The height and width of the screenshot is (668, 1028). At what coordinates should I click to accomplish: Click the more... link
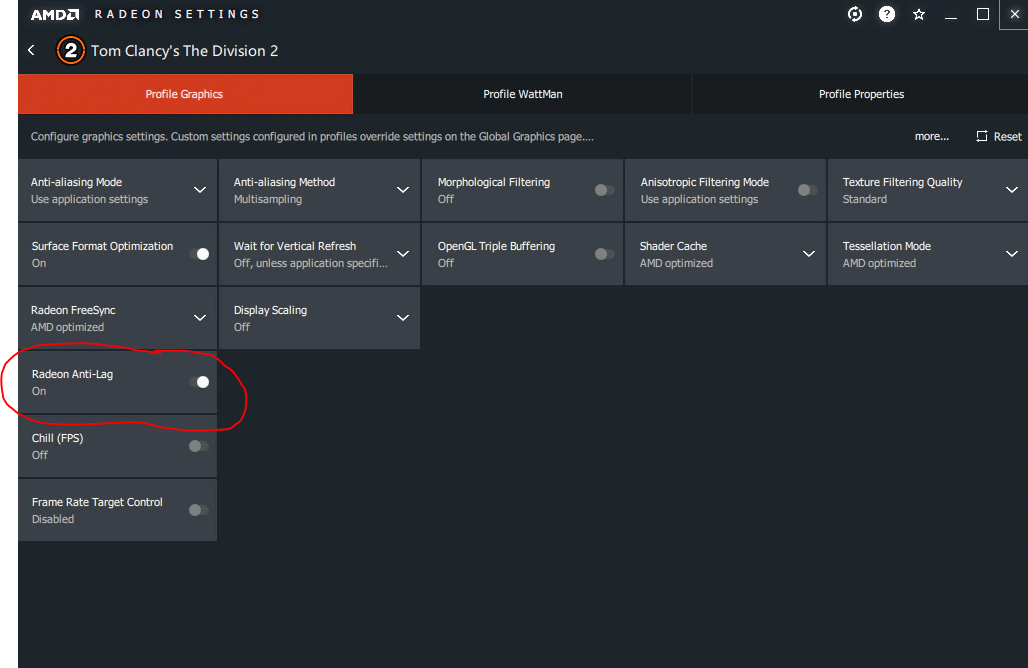tap(932, 136)
